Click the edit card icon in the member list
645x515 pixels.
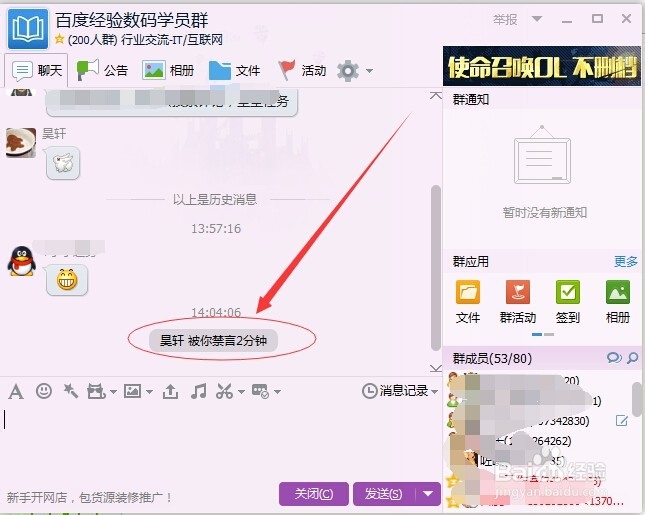(x=622, y=420)
